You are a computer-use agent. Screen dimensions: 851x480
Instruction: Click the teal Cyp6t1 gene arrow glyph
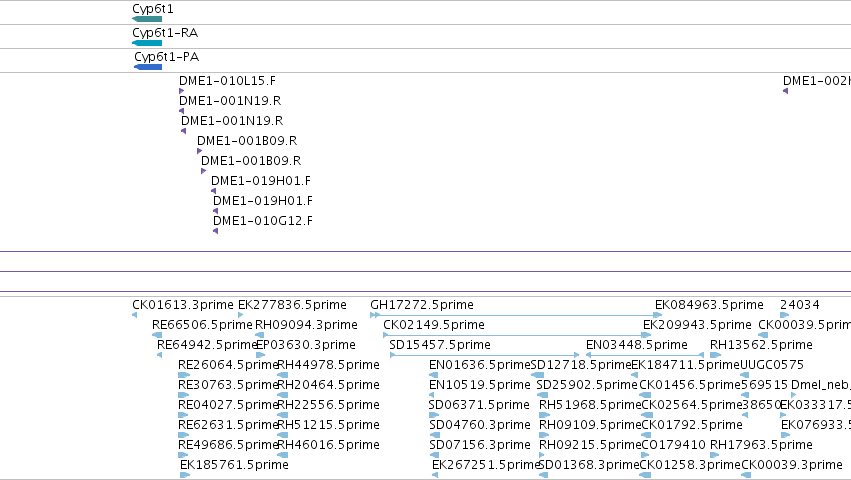[147, 19]
